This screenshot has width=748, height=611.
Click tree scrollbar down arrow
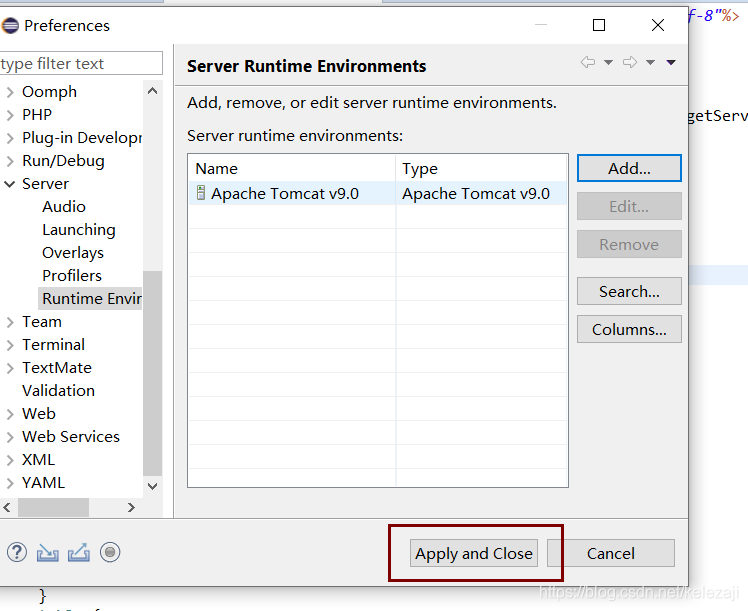pos(153,487)
